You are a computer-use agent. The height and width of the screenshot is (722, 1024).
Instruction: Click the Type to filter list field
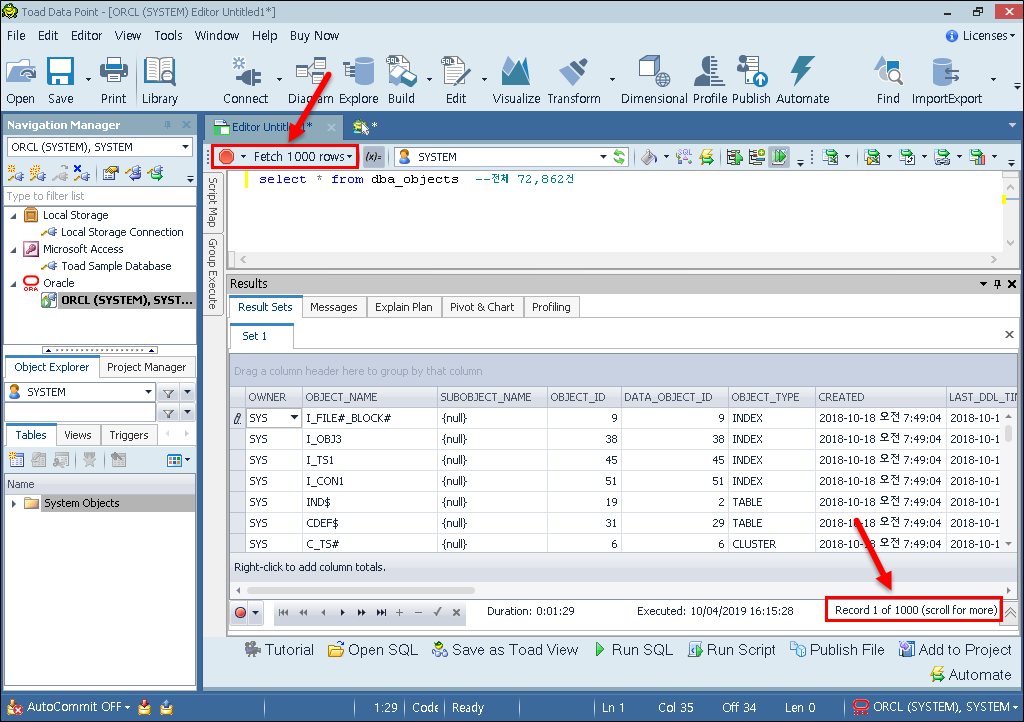pyautogui.click(x=98, y=196)
